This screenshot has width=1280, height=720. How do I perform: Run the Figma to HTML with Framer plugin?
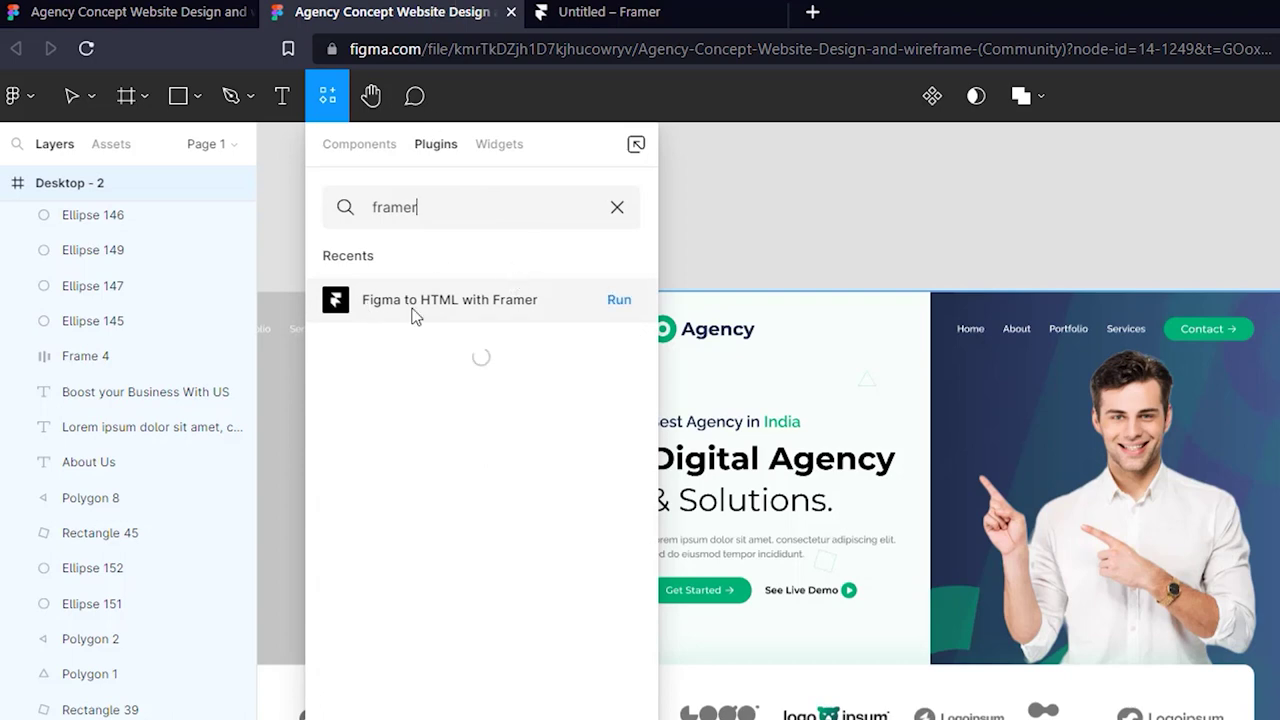[x=619, y=300]
